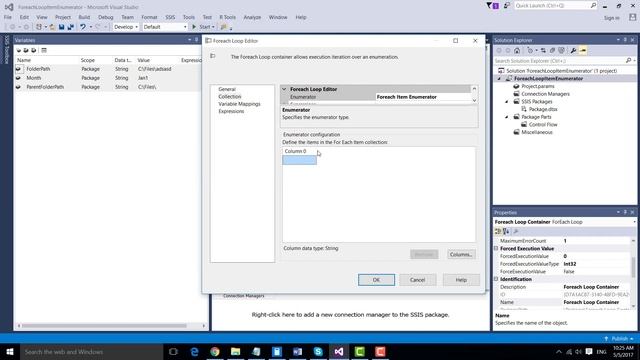Collapse ForeachLoopItemEnumerator project node
640x360 pixels.
click(499, 78)
